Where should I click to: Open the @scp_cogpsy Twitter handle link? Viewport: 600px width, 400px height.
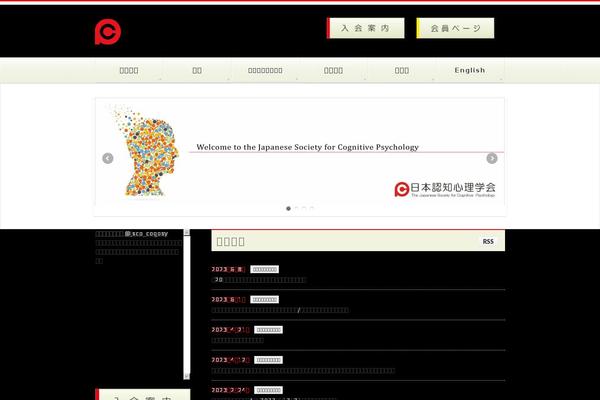[x=146, y=233]
